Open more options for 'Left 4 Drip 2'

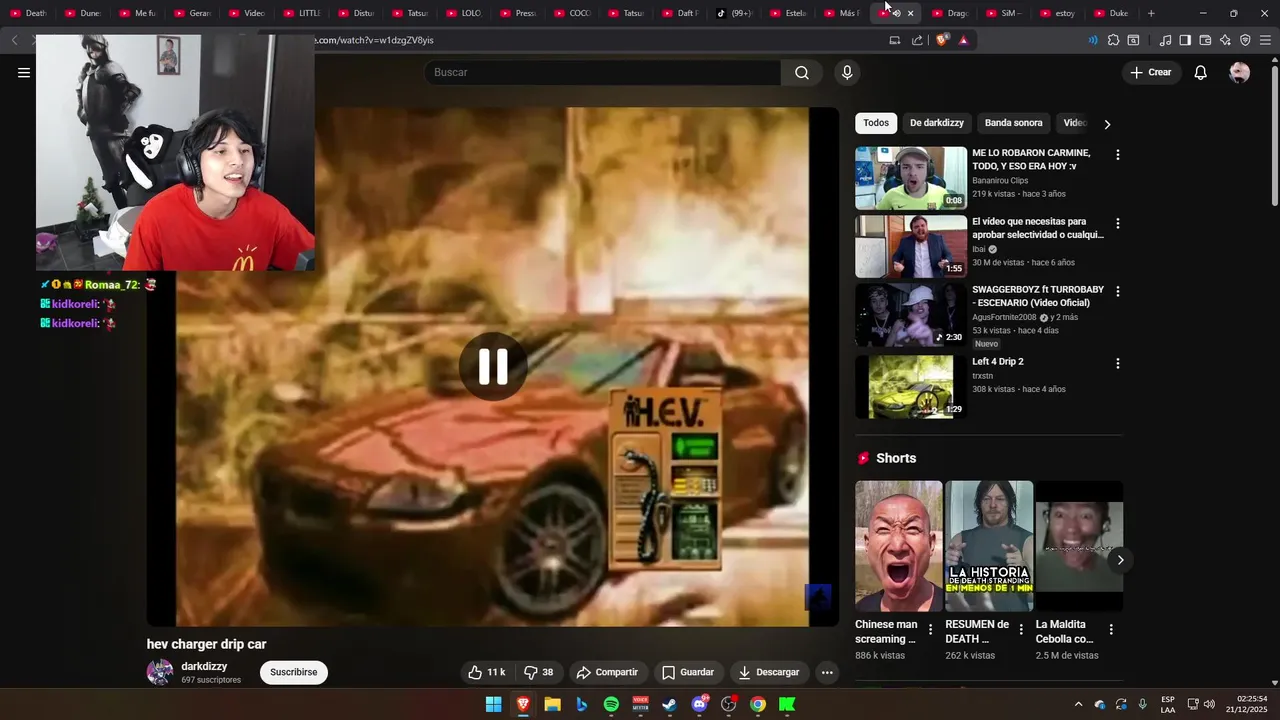coord(1118,363)
